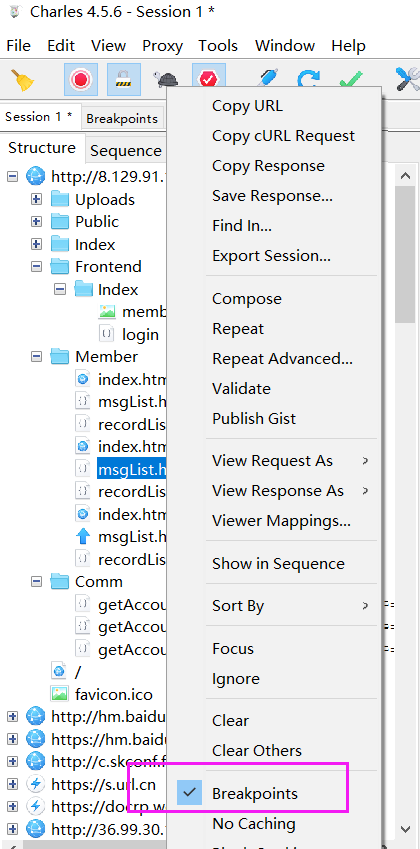This screenshot has height=849, width=420.
Task: Collapse the Member folder node
Action: (36, 356)
